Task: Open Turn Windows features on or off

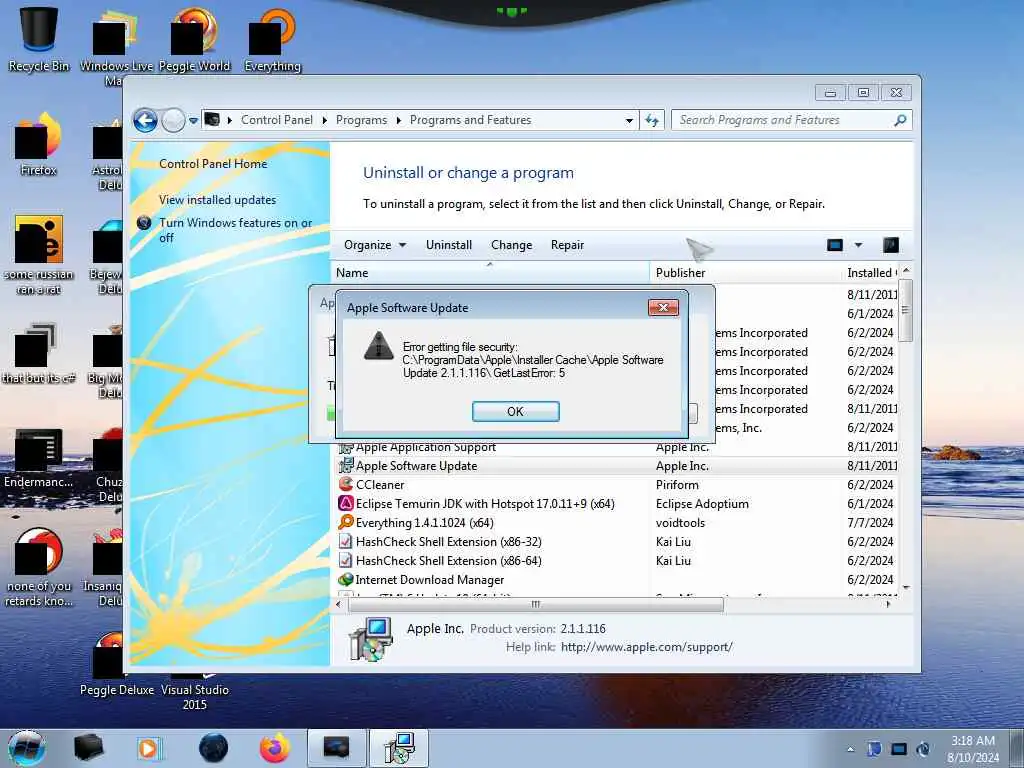Action: pyautogui.click(x=235, y=230)
